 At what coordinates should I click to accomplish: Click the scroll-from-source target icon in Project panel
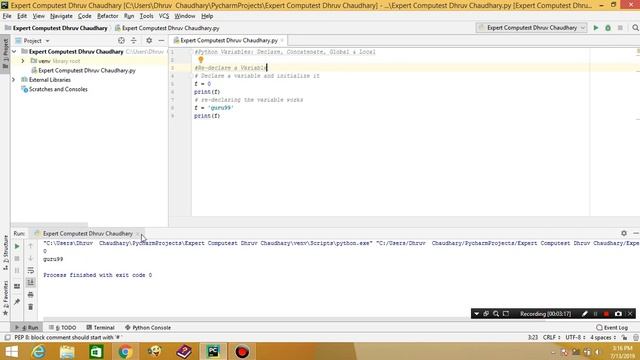(x=121, y=41)
